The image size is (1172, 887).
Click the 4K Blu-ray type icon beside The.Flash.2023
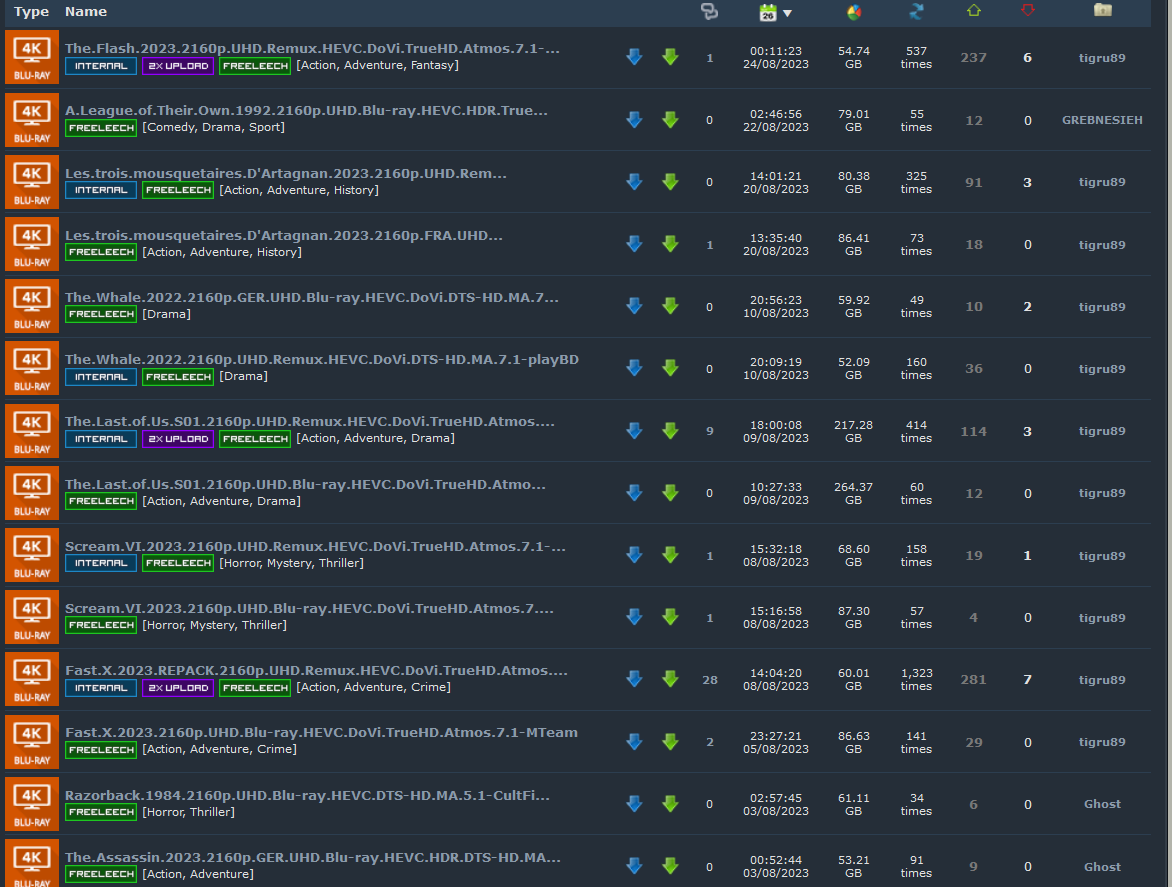point(32,58)
